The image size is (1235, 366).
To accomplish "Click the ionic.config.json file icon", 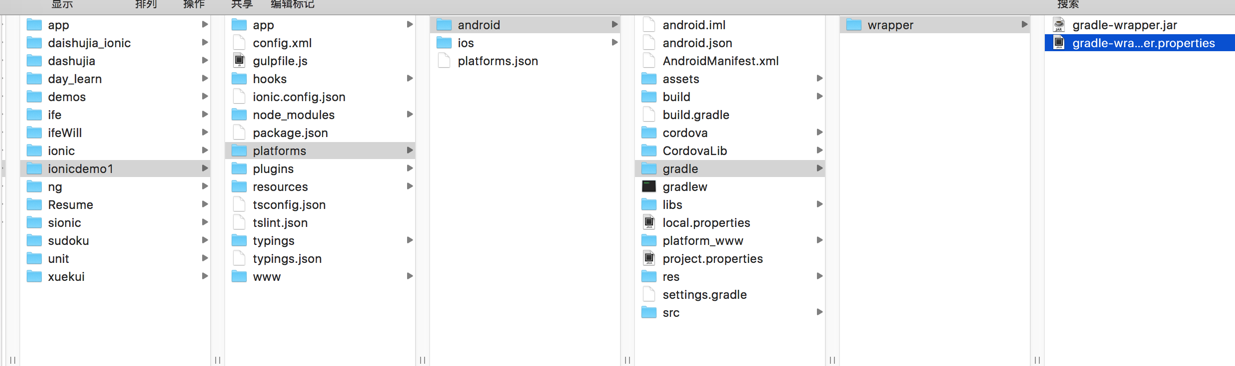I will (x=239, y=97).
